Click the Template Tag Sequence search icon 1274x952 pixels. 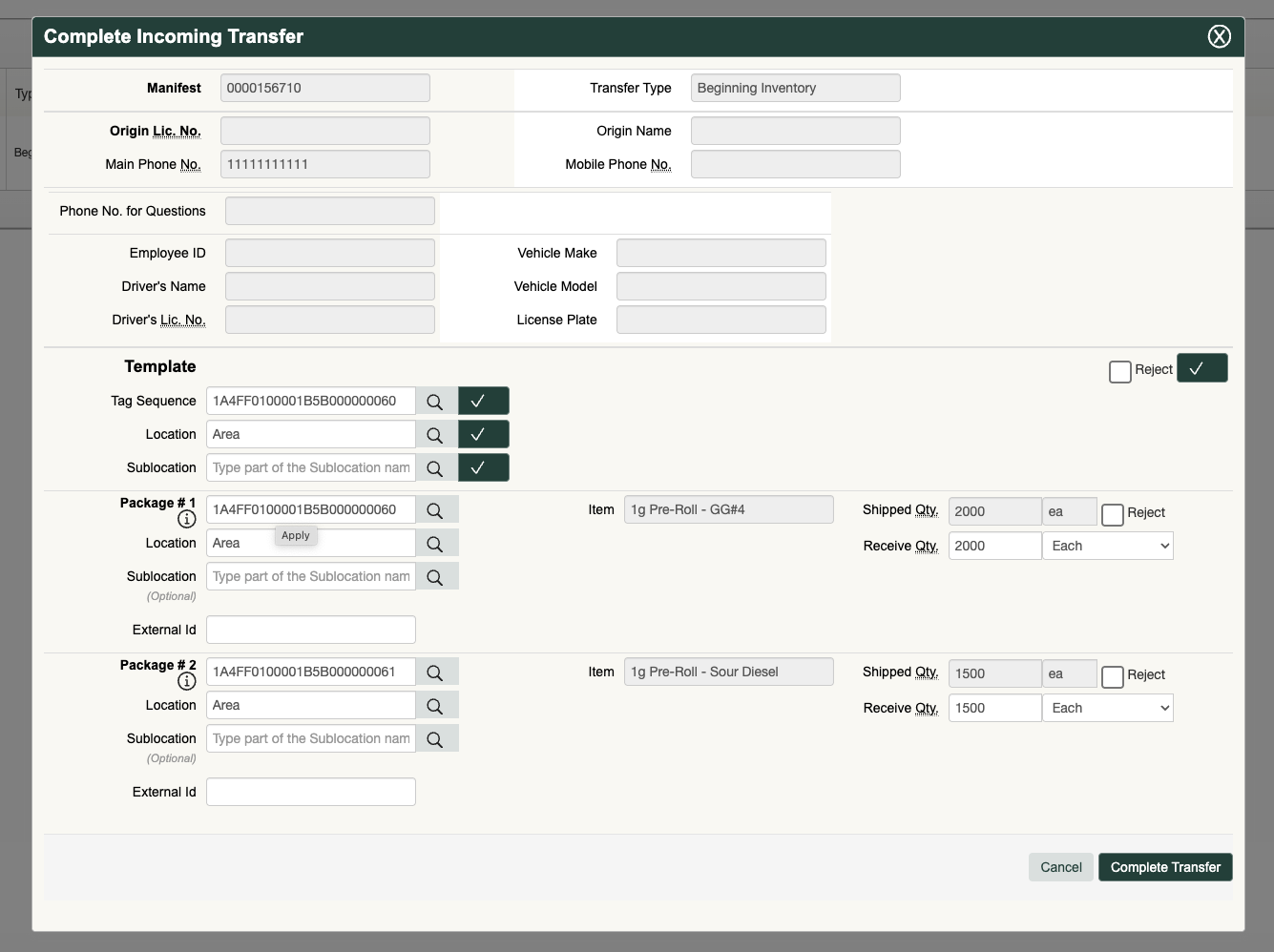pyautogui.click(x=435, y=402)
